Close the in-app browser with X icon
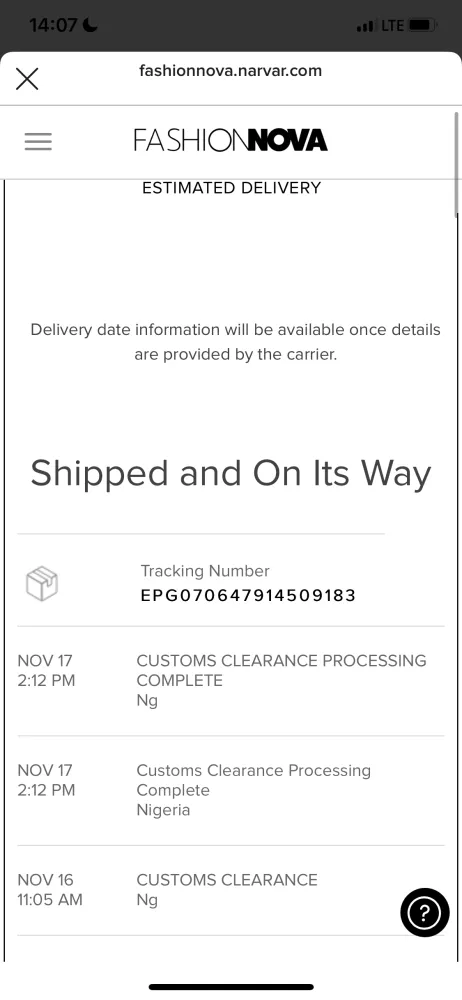Screen dimensions: 462x1000 pos(27,79)
